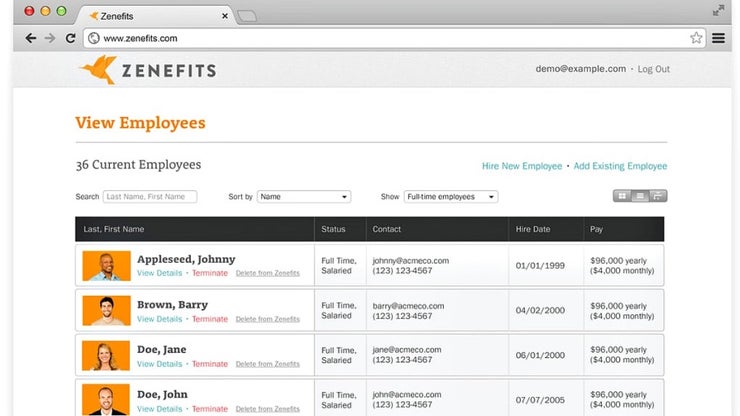The image size is (740, 416).
Task: Click Barry Brown's photo thumbnail
Action: click(106, 311)
